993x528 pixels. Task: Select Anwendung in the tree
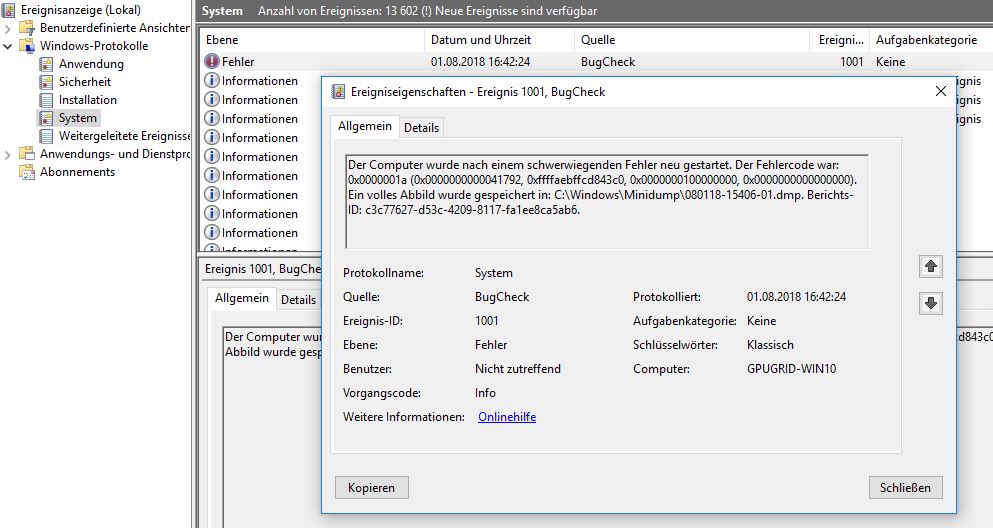91,64
